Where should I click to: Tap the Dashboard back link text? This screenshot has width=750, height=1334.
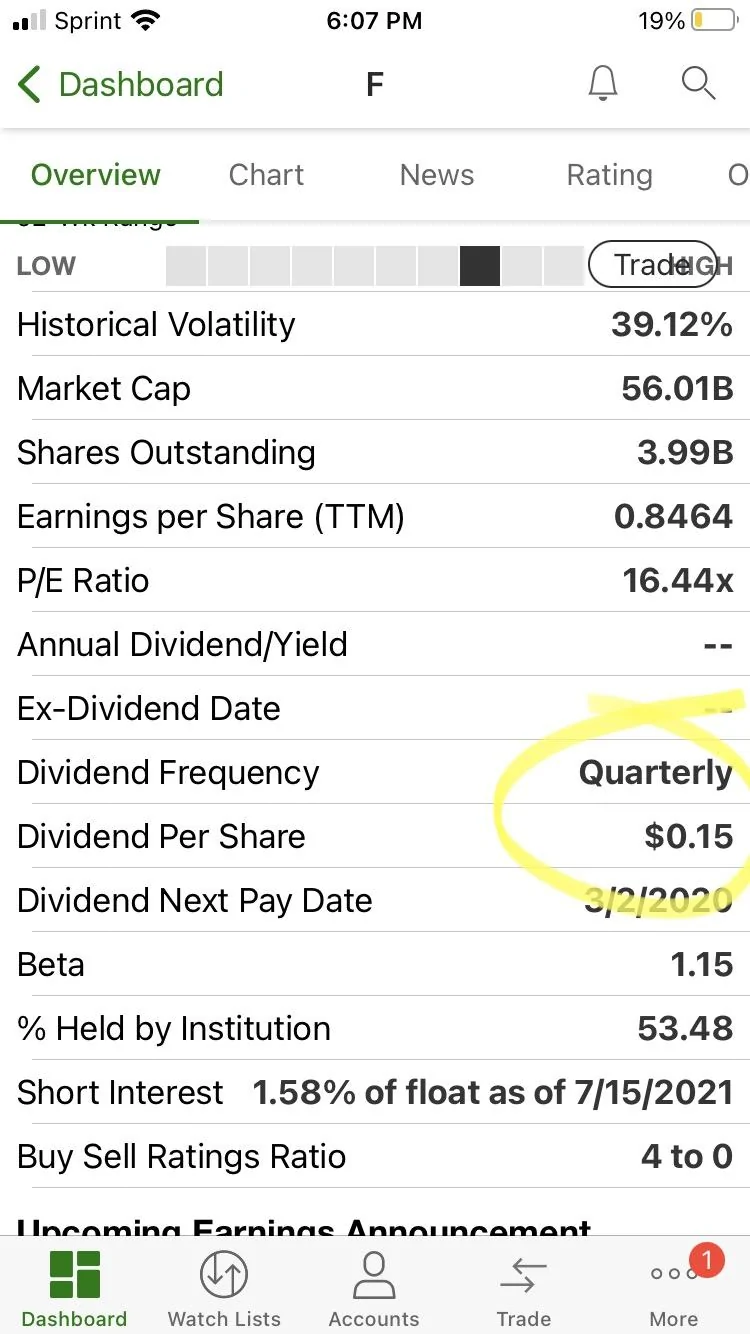click(141, 85)
